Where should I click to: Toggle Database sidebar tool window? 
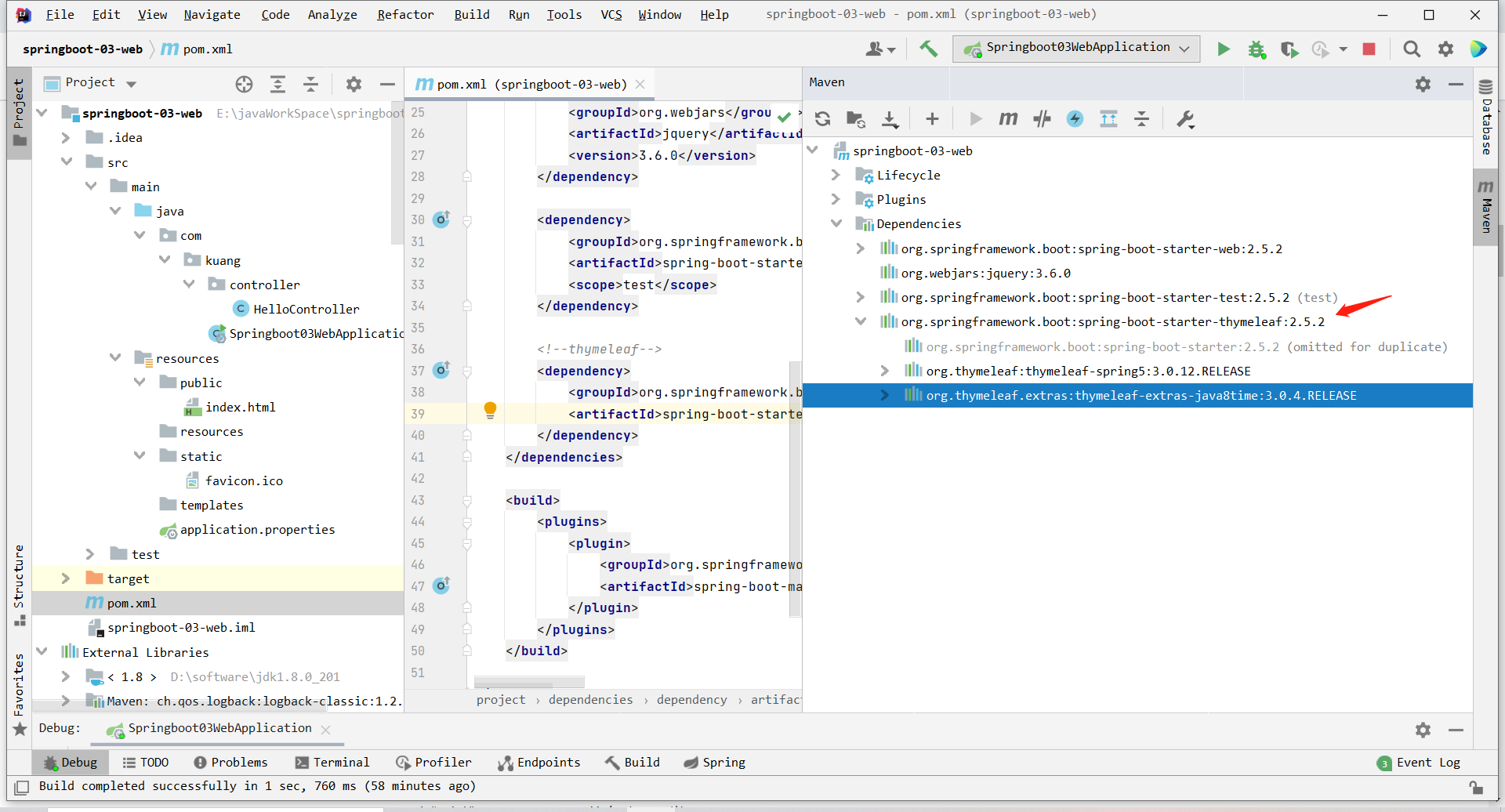click(x=1486, y=117)
